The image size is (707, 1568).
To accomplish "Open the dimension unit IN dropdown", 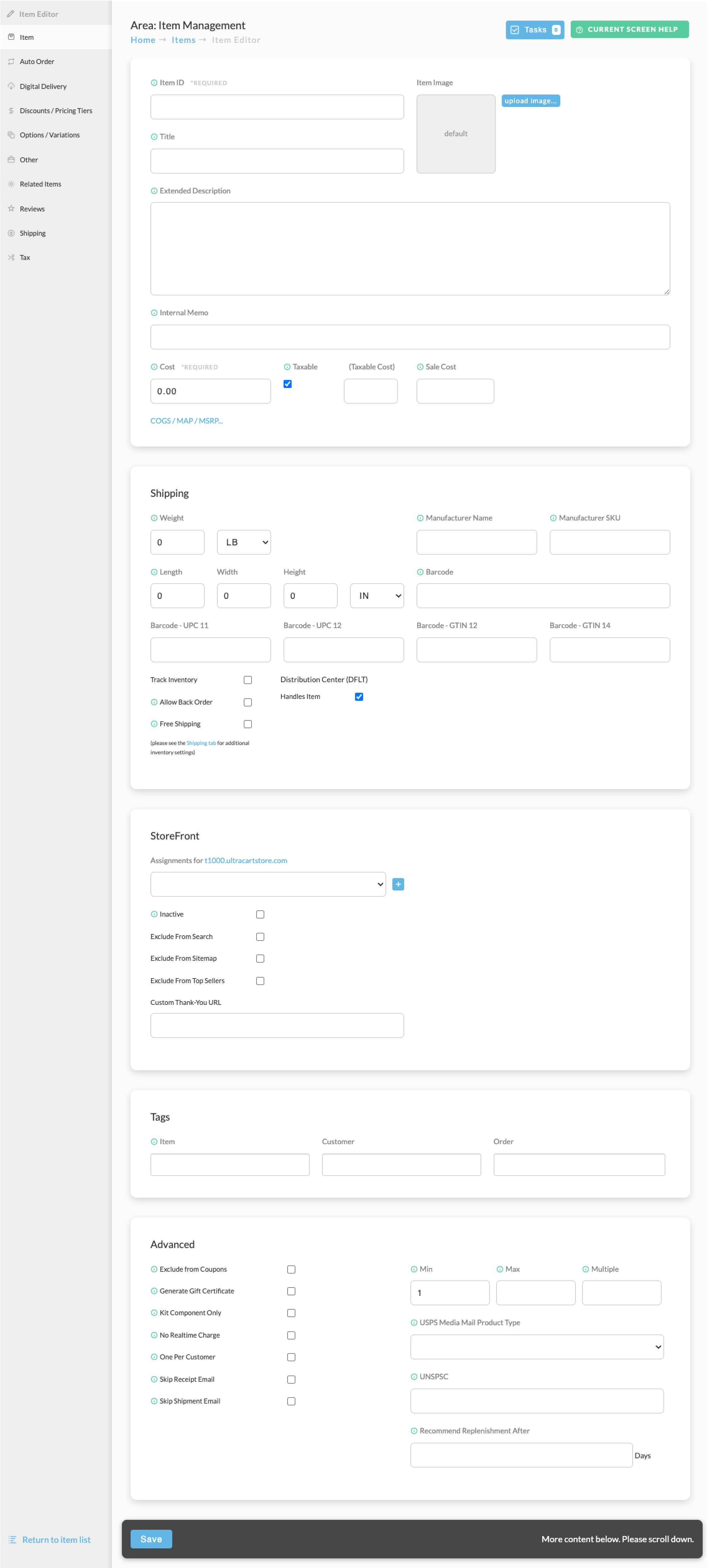I will click(377, 595).
